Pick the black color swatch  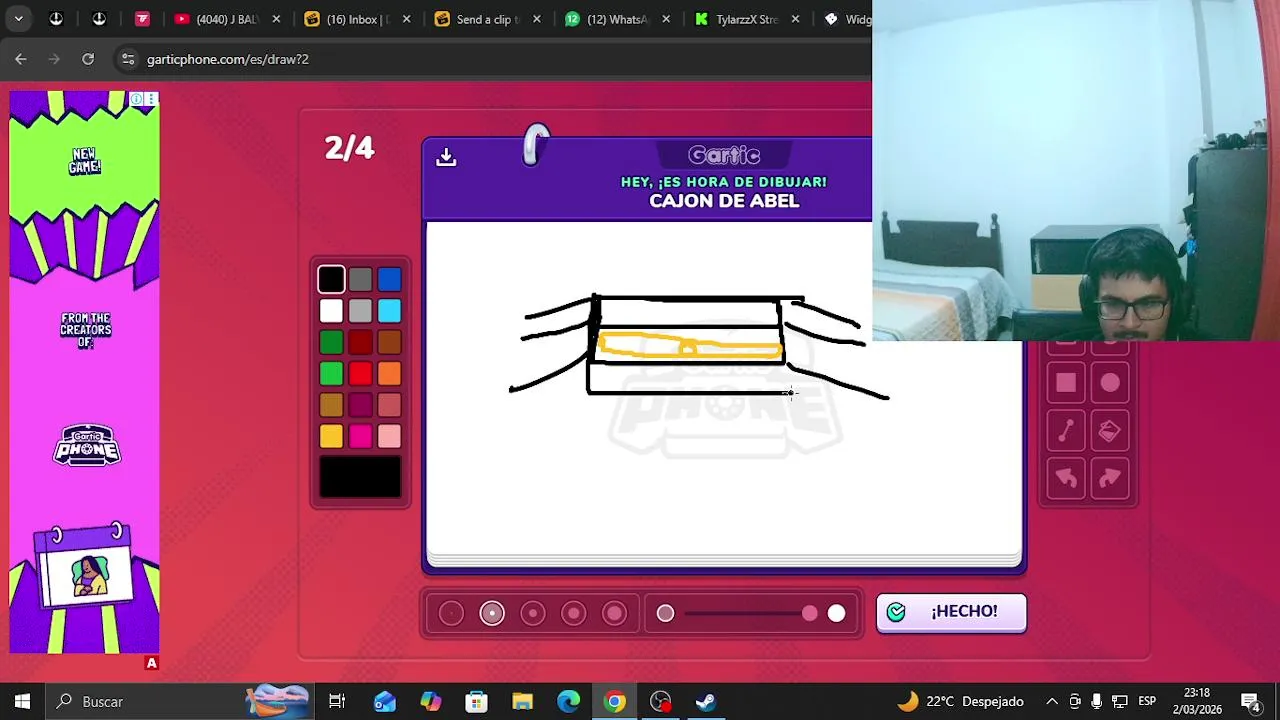(x=331, y=280)
